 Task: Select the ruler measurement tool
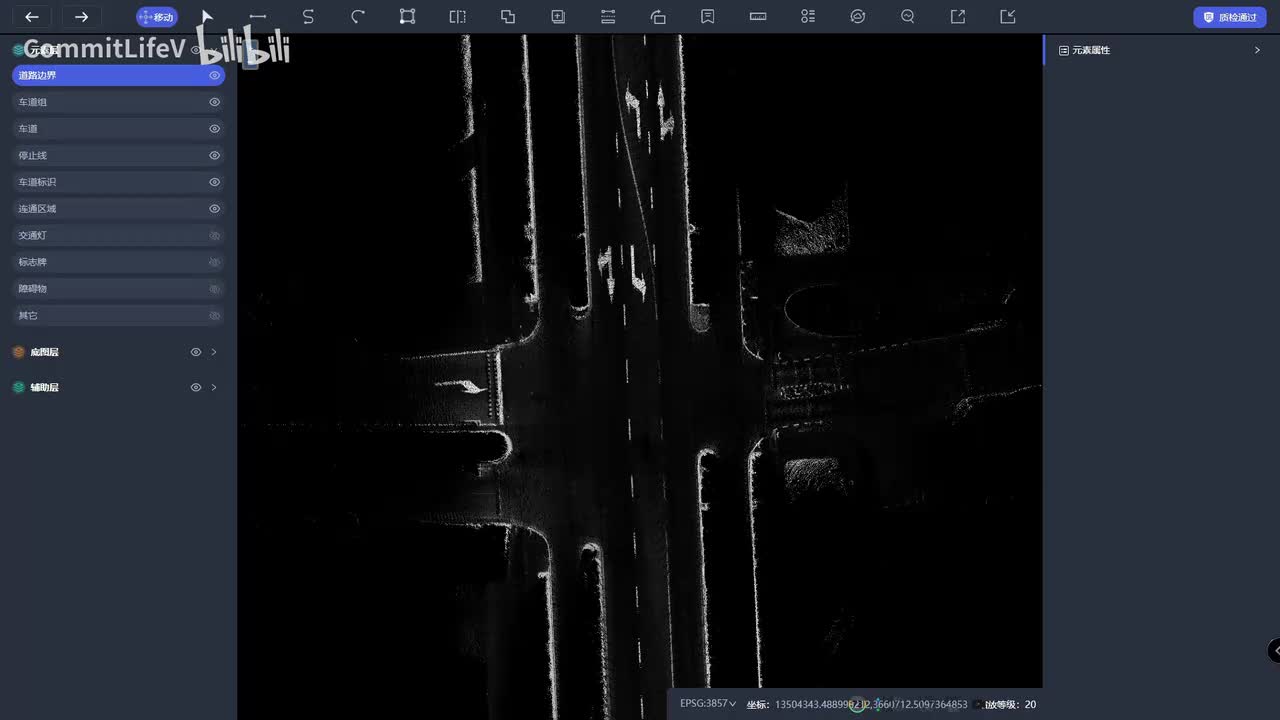click(x=758, y=17)
